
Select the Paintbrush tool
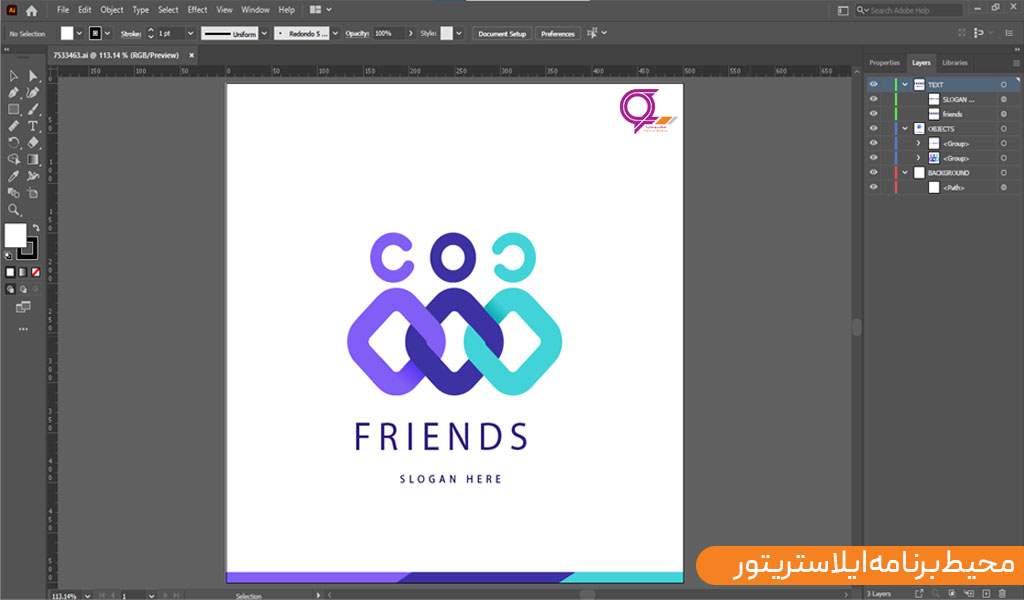click(x=33, y=109)
